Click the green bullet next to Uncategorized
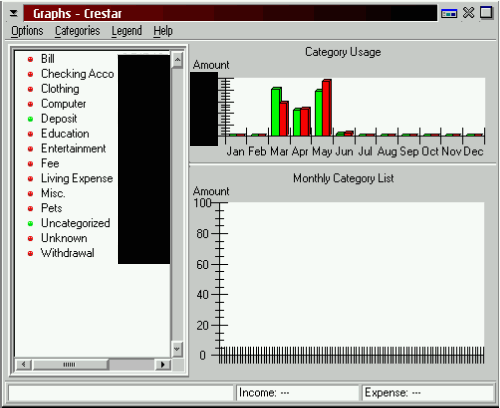The width and height of the screenshot is (500, 408). point(30,223)
